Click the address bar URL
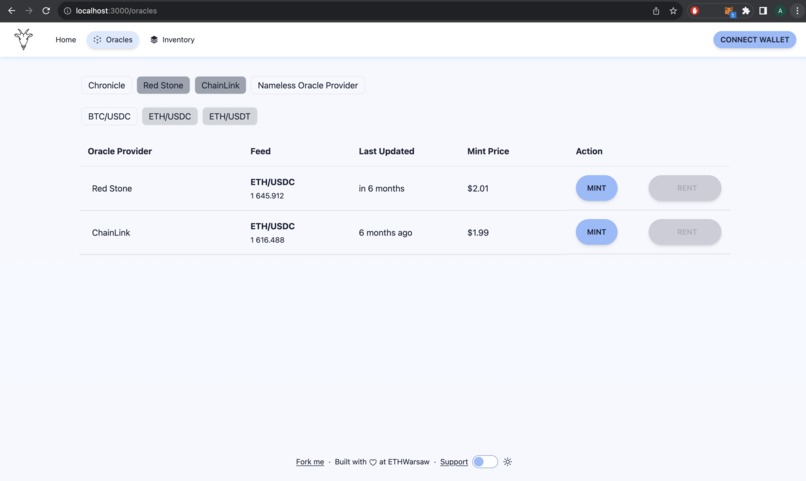806x481 pixels. (x=116, y=11)
